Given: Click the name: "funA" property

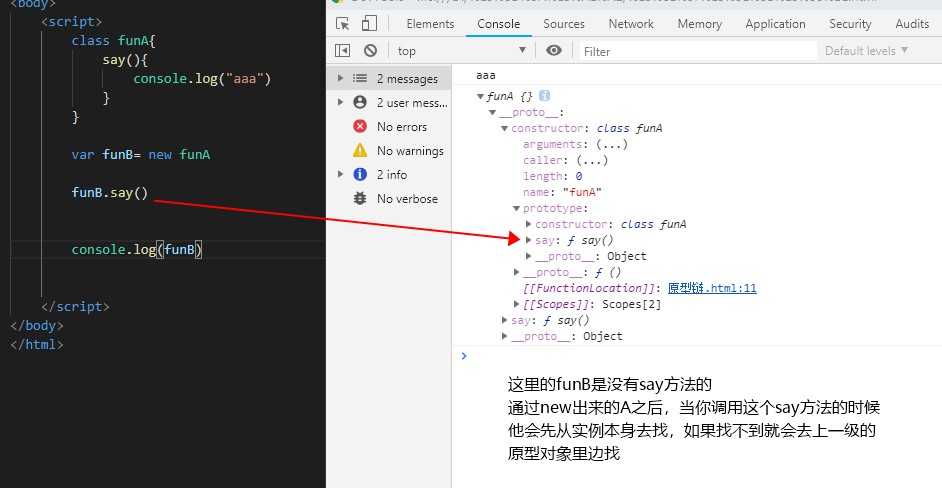Looking at the screenshot, I should (x=562, y=192).
